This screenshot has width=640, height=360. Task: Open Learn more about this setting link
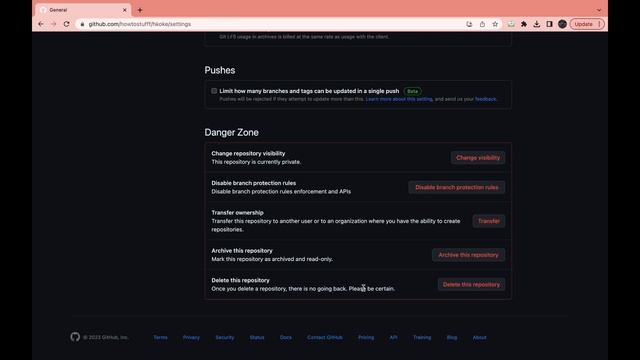(x=399, y=99)
